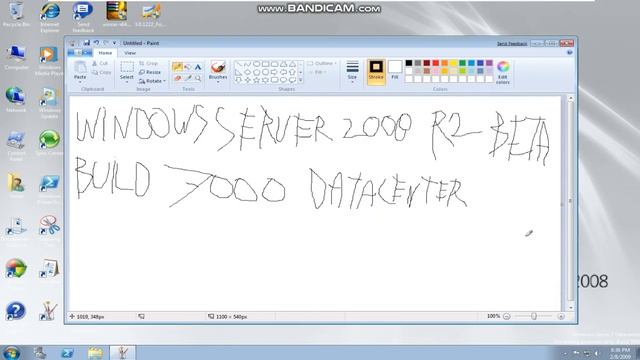Image resolution: width=640 pixels, height=360 pixels.
Task: Click the Redo arrow in title bar
Action: click(106, 43)
